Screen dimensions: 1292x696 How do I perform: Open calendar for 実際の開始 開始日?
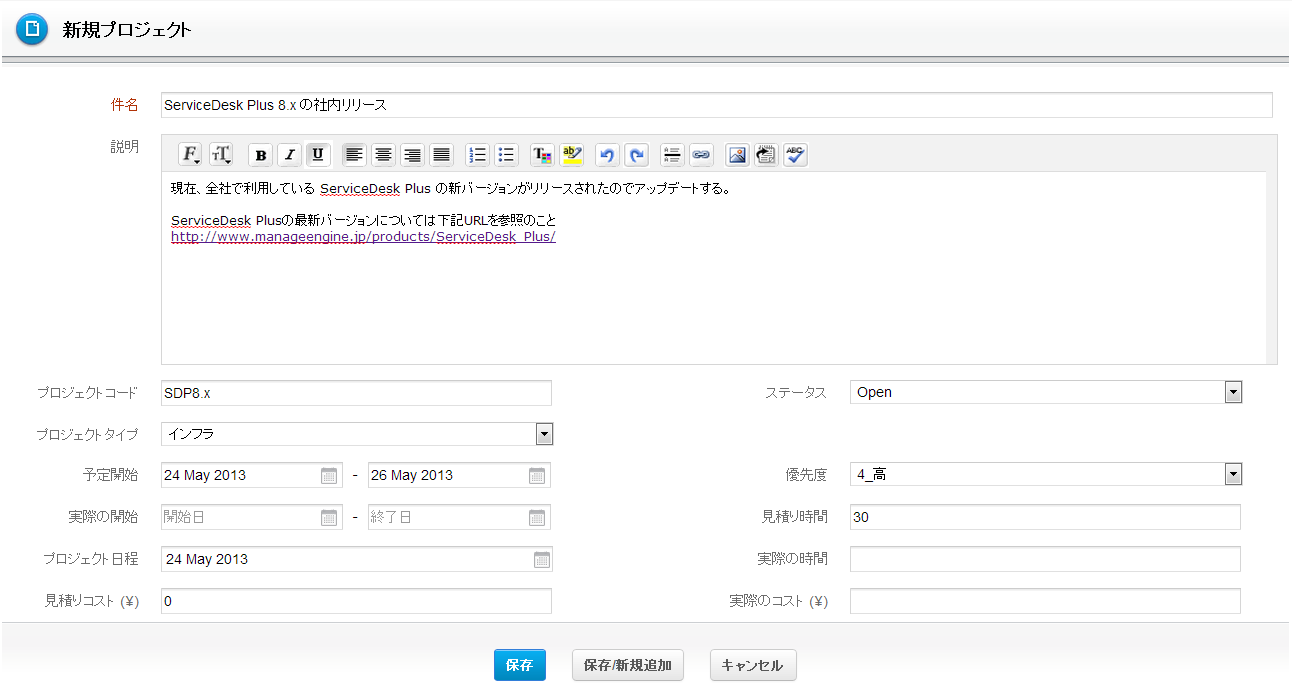(329, 518)
